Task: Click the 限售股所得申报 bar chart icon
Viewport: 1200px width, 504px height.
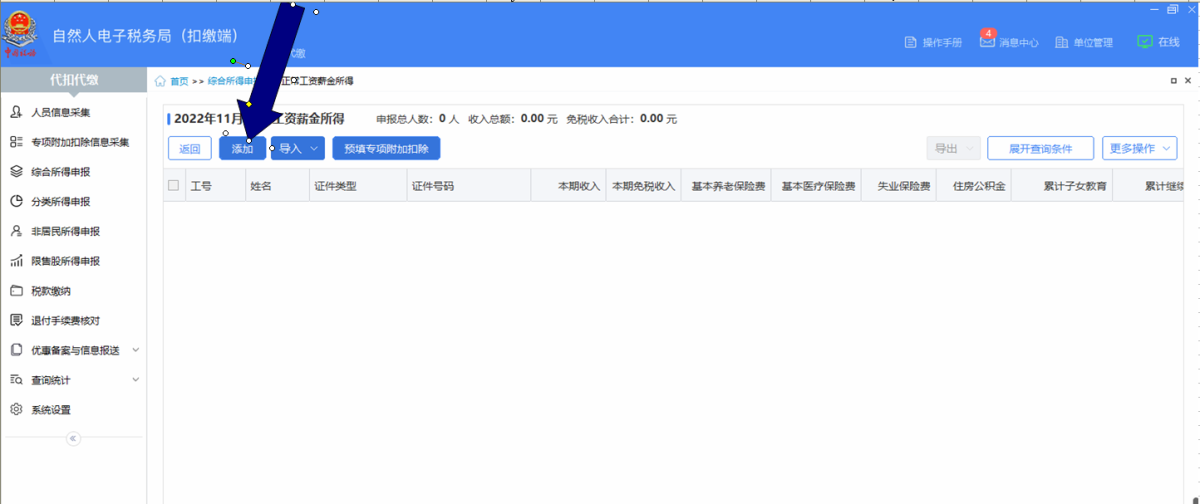Action: (16, 261)
